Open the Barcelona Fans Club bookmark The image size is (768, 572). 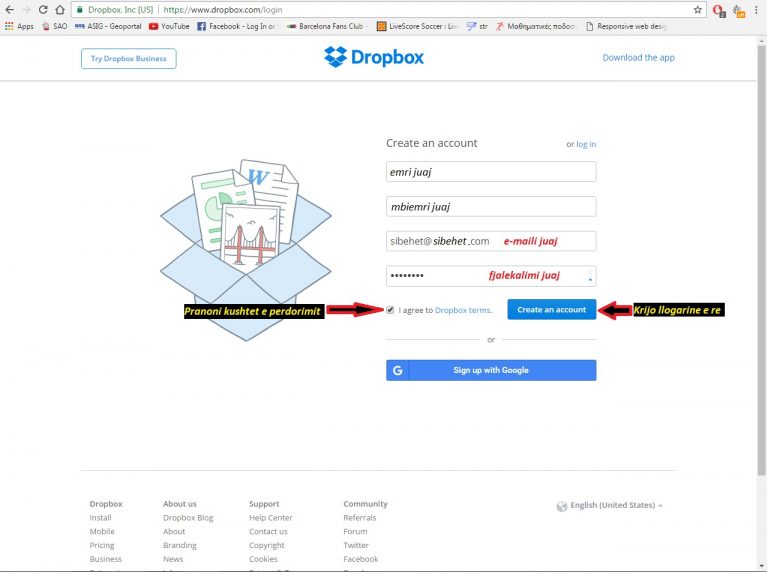click(x=326, y=26)
